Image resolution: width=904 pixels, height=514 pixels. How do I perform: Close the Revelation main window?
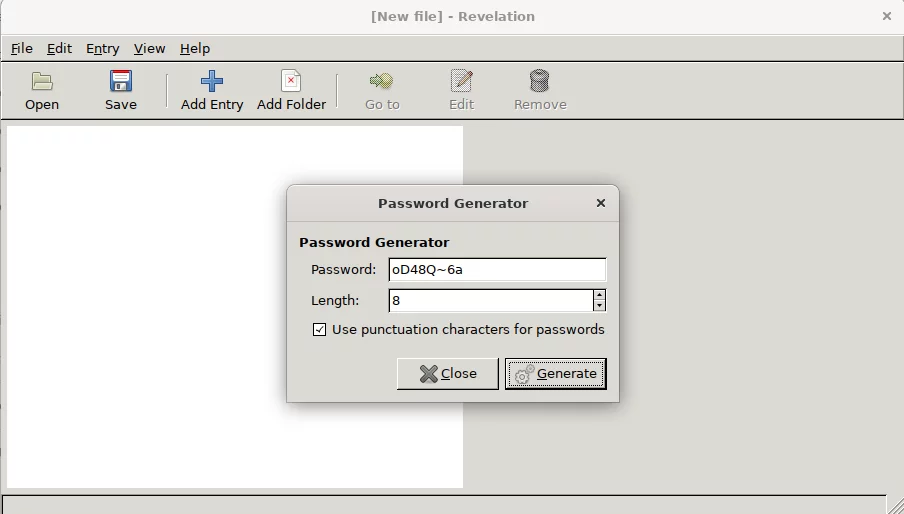pyautogui.click(x=887, y=16)
